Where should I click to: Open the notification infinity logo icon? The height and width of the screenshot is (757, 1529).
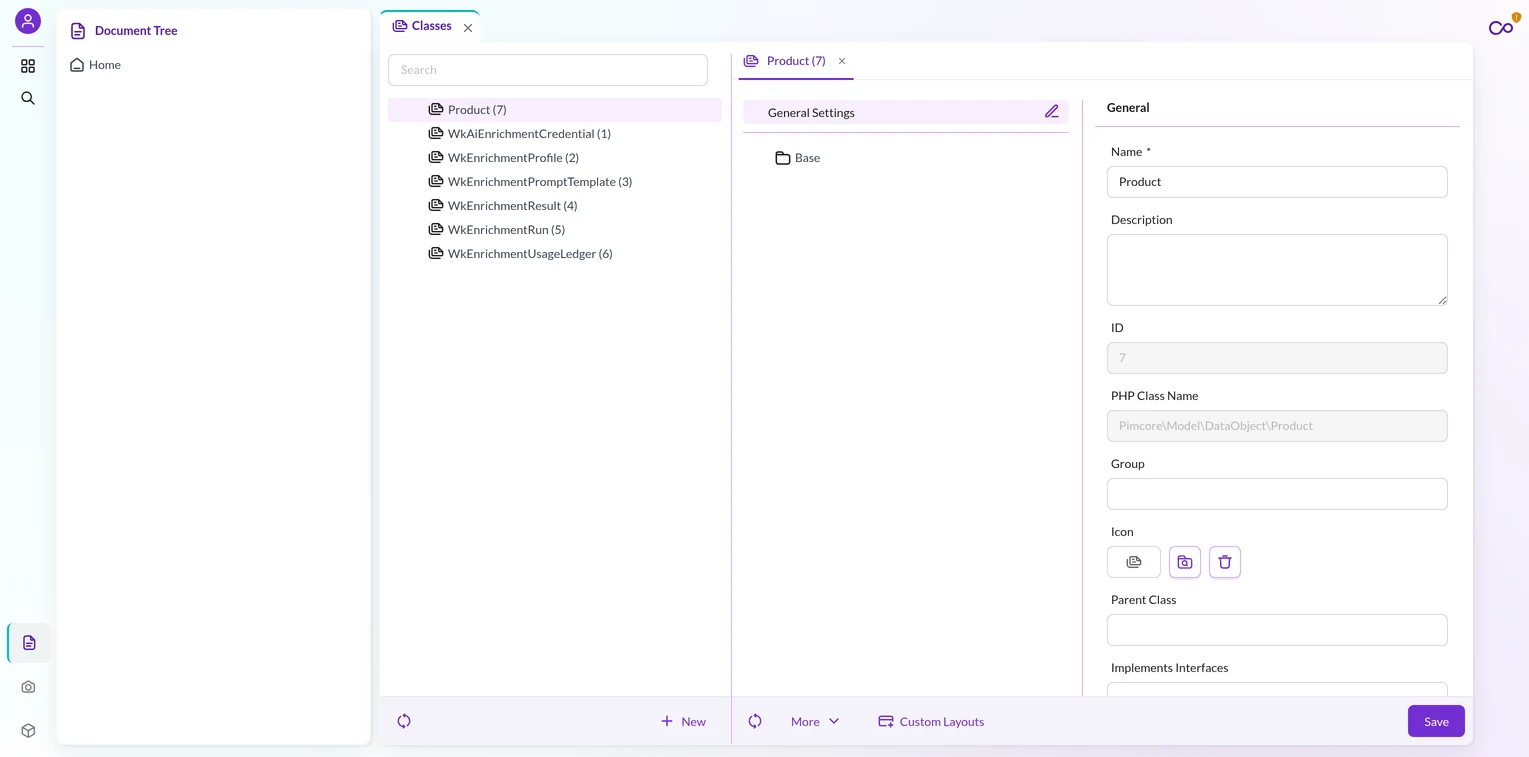click(1502, 26)
